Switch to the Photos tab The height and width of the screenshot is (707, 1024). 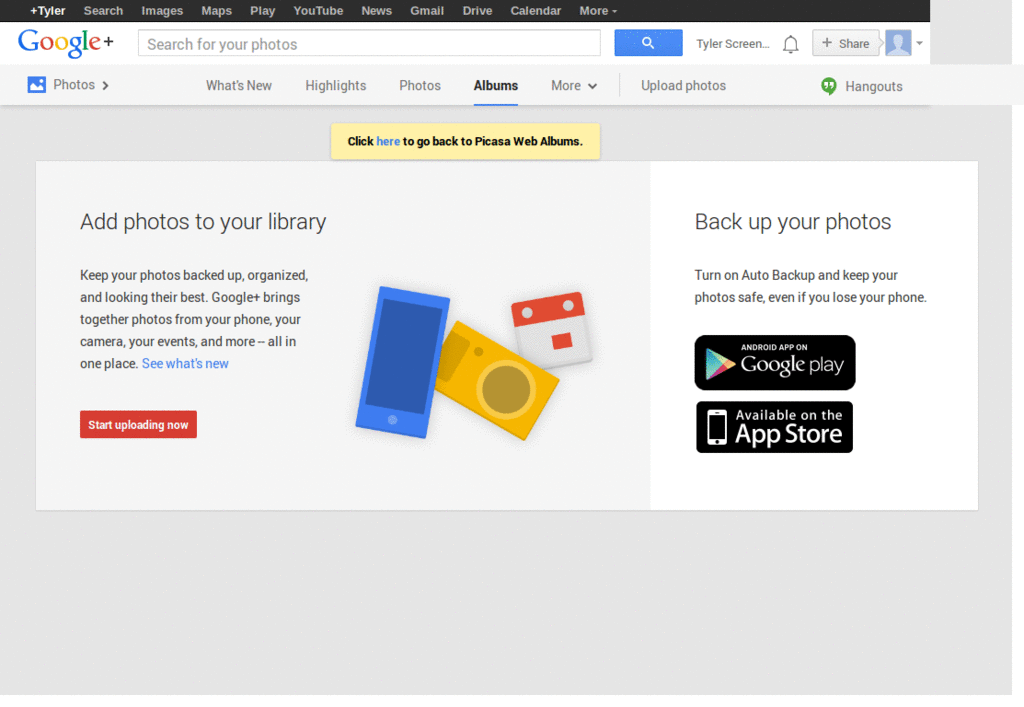(x=420, y=86)
